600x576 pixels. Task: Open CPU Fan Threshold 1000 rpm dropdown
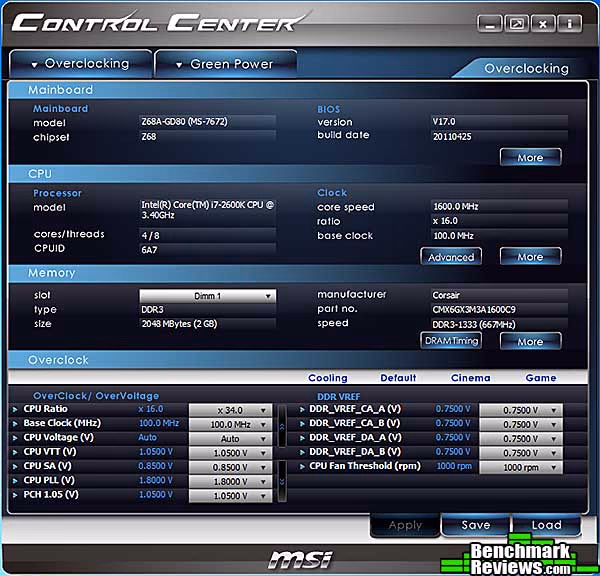coord(521,467)
